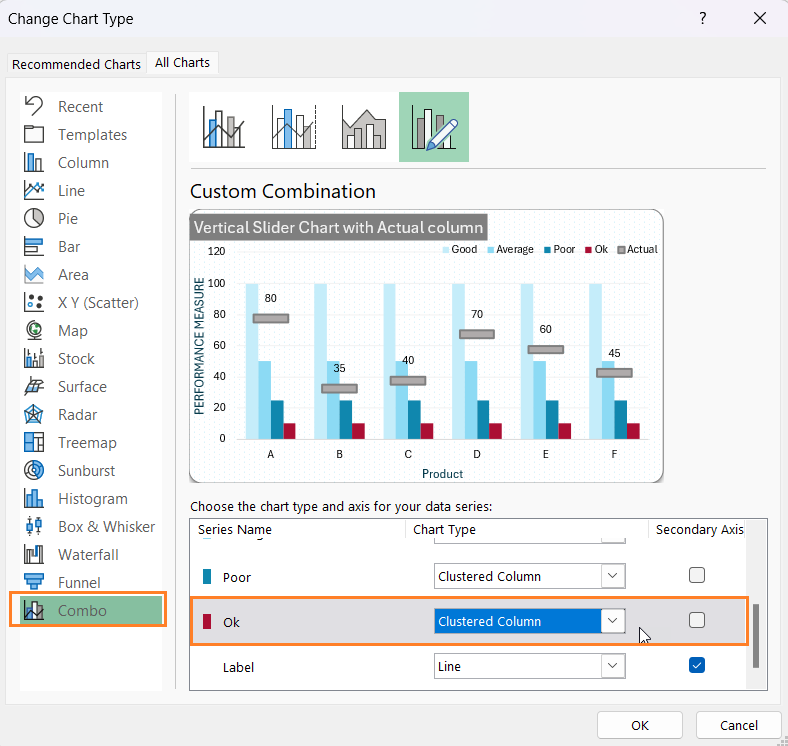This screenshot has height=746, width=788.
Task: Select the Ok series name row
Action: tap(231, 622)
